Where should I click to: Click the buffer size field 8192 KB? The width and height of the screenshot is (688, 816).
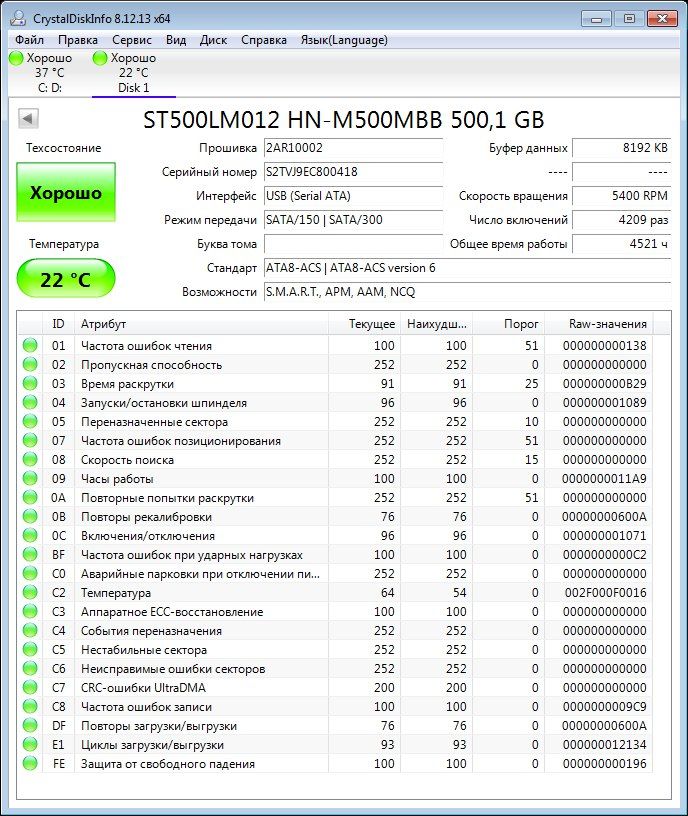[621, 148]
